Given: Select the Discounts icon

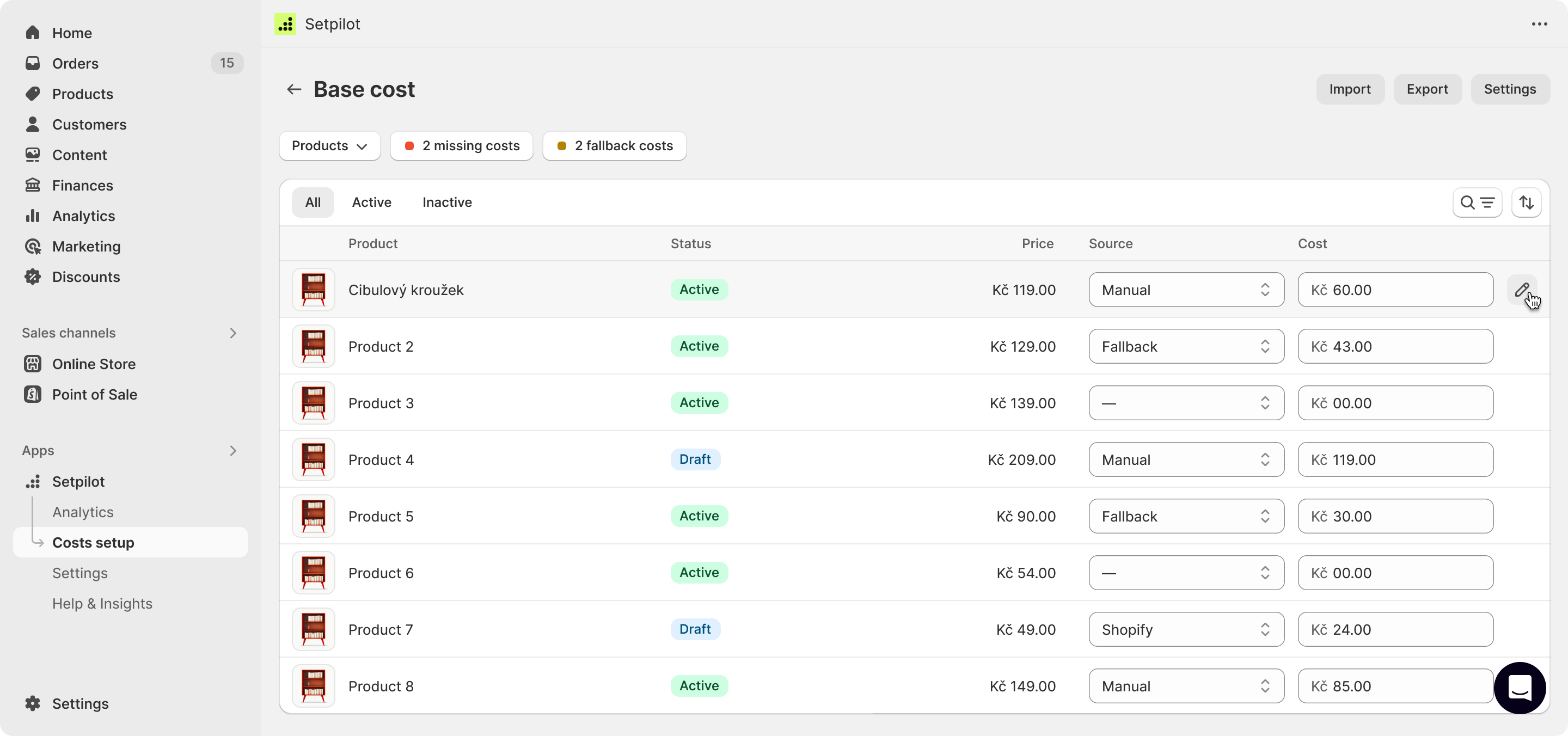Looking at the screenshot, I should point(33,277).
